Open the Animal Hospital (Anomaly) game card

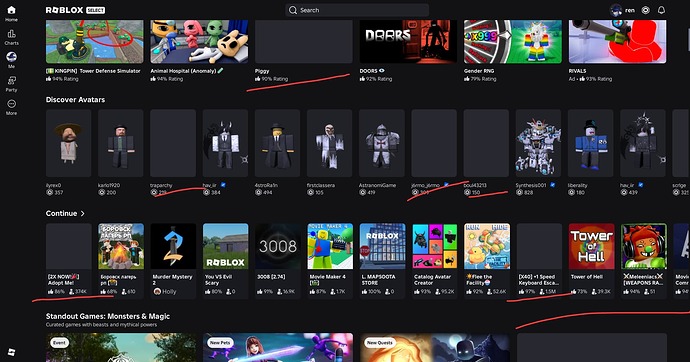pyautogui.click(x=199, y=51)
